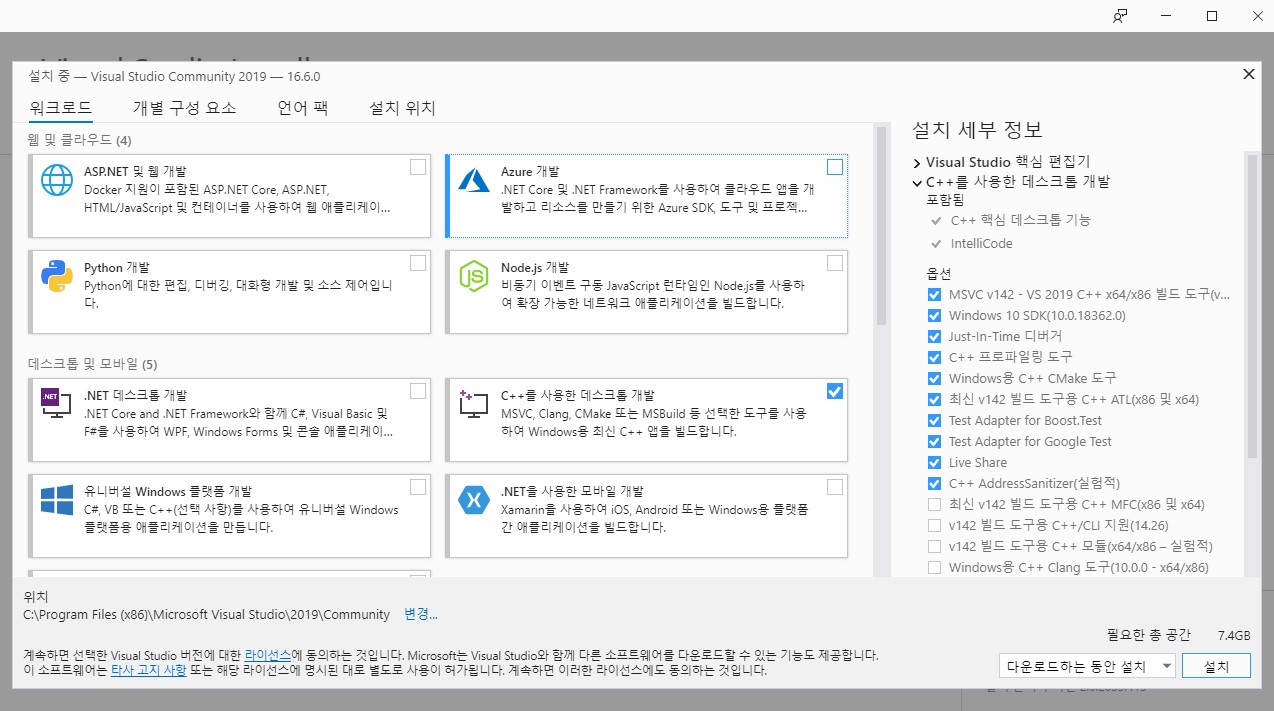Click the Universal Windows Platform logo icon
This screenshot has width=1274, height=711.
[x=57, y=499]
